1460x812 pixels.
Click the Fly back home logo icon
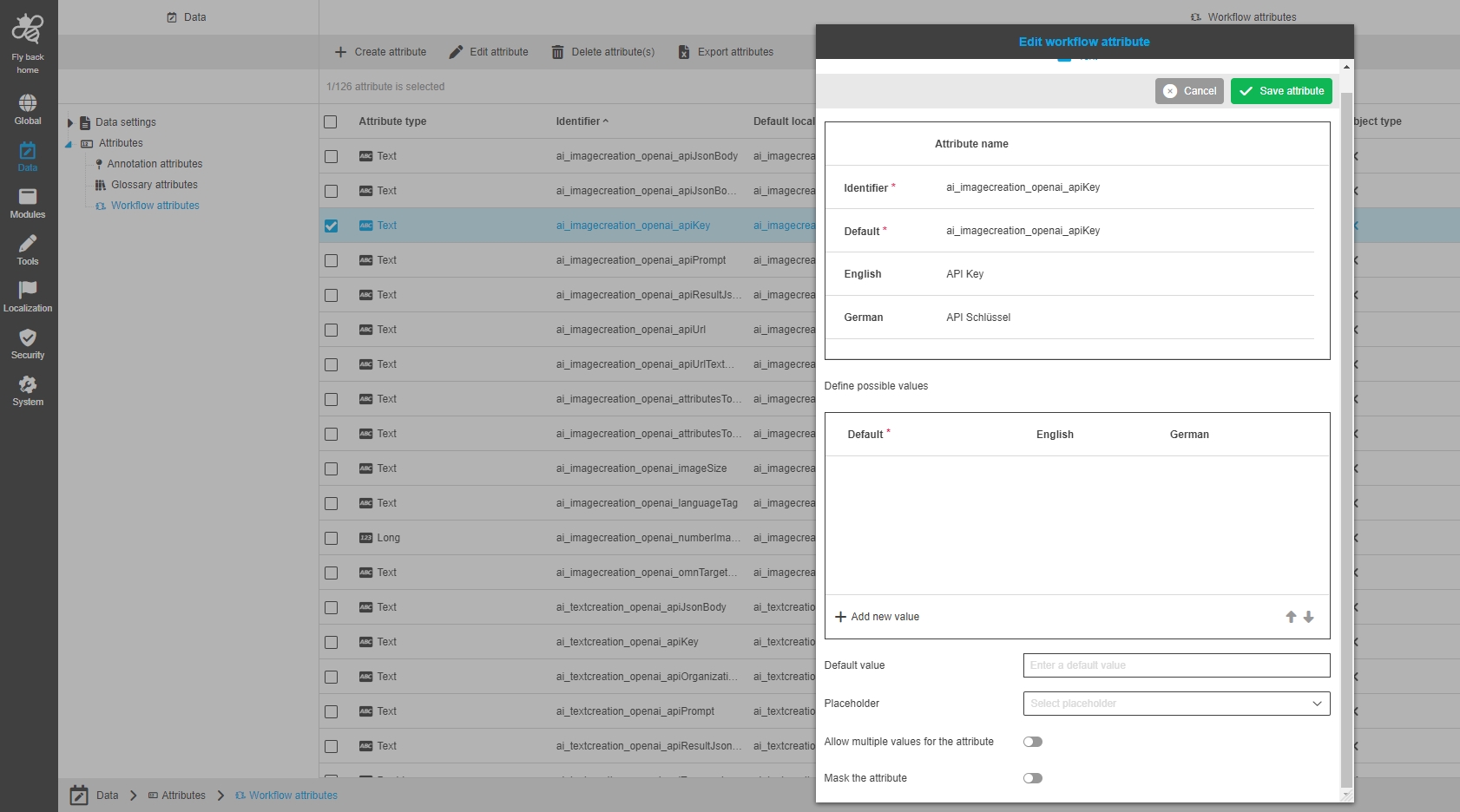click(x=27, y=29)
